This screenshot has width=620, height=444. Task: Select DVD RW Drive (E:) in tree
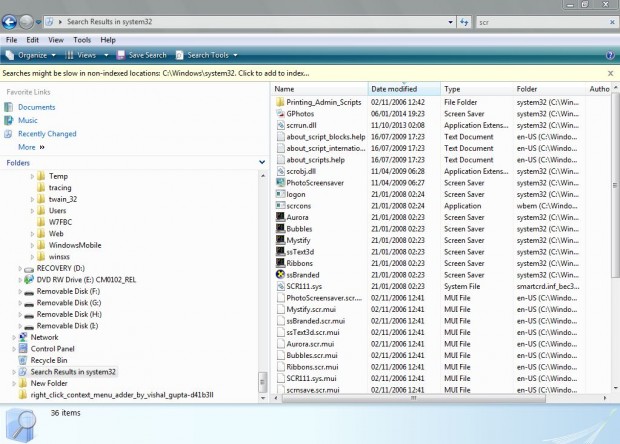coord(86,280)
